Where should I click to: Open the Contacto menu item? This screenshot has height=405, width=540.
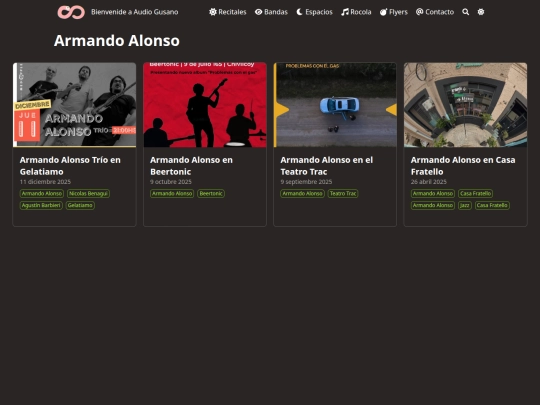point(435,12)
